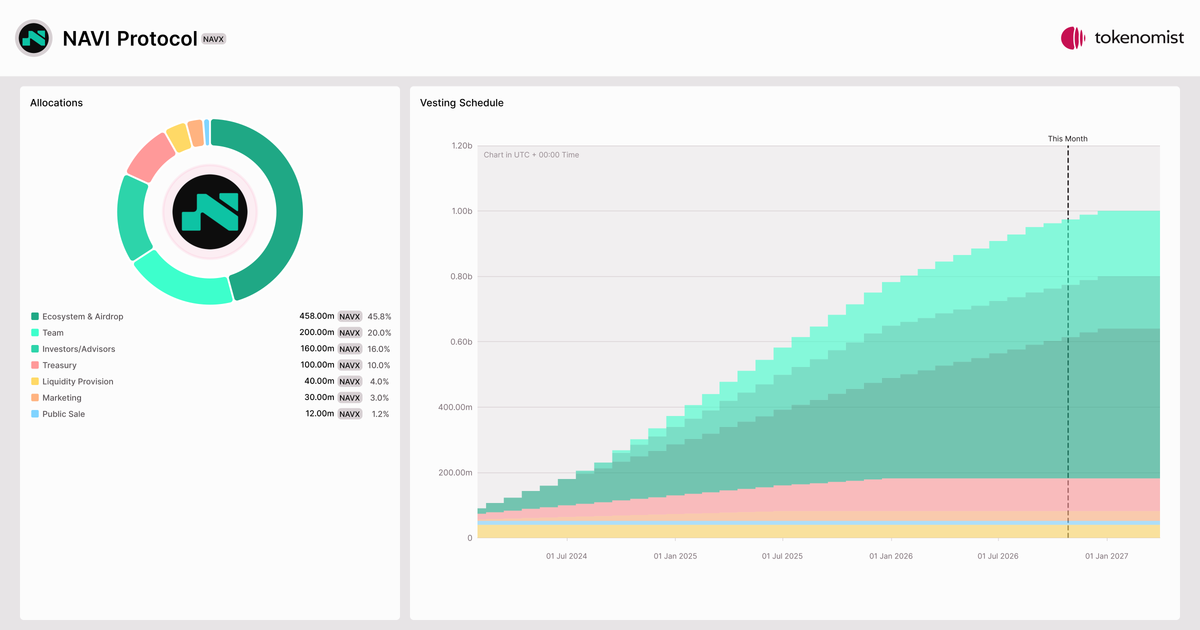
Task: Click the 0.80b y-axis label
Action: 461,277
